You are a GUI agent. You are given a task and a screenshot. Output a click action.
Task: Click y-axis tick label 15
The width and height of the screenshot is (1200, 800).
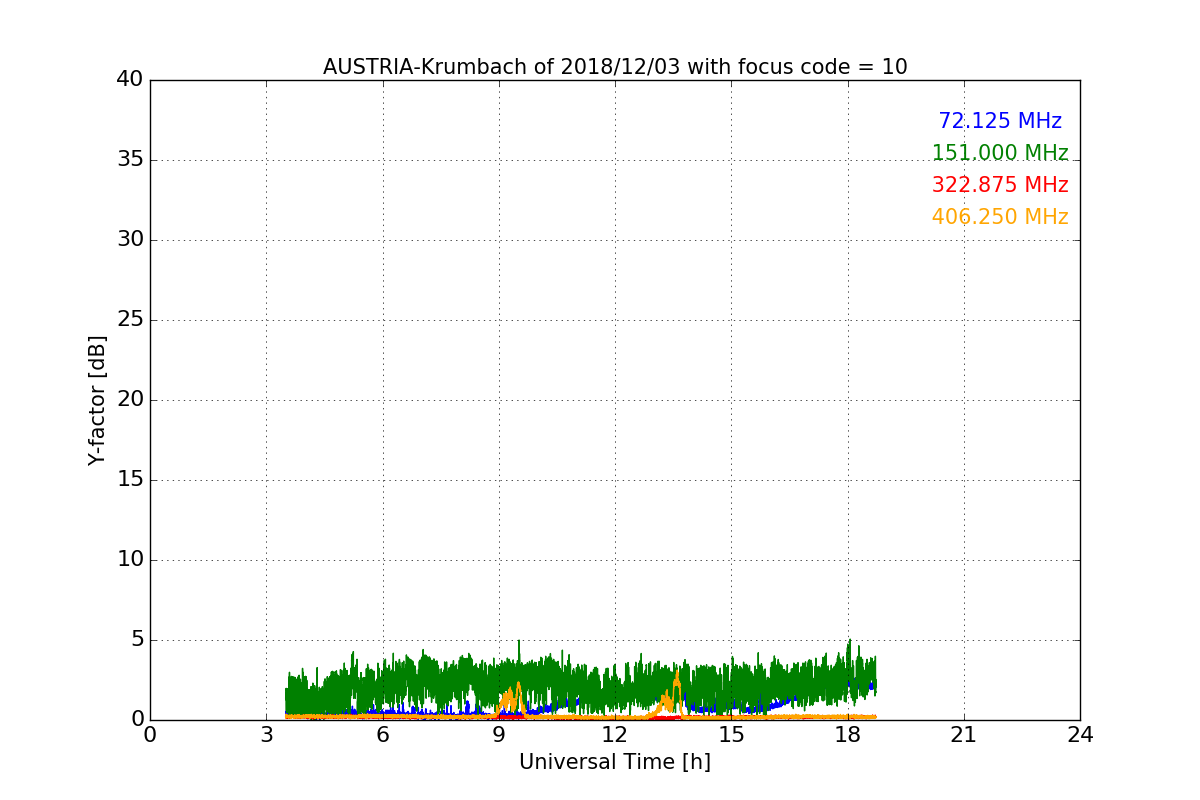click(x=130, y=480)
